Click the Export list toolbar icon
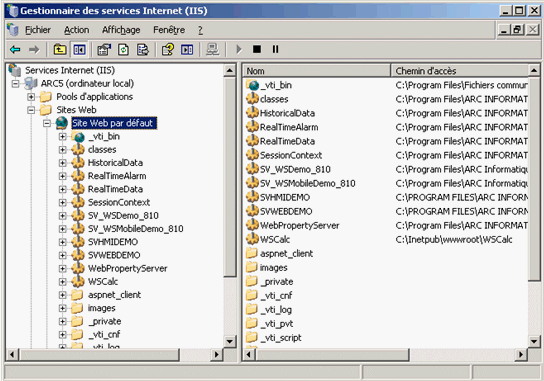 (x=143, y=50)
